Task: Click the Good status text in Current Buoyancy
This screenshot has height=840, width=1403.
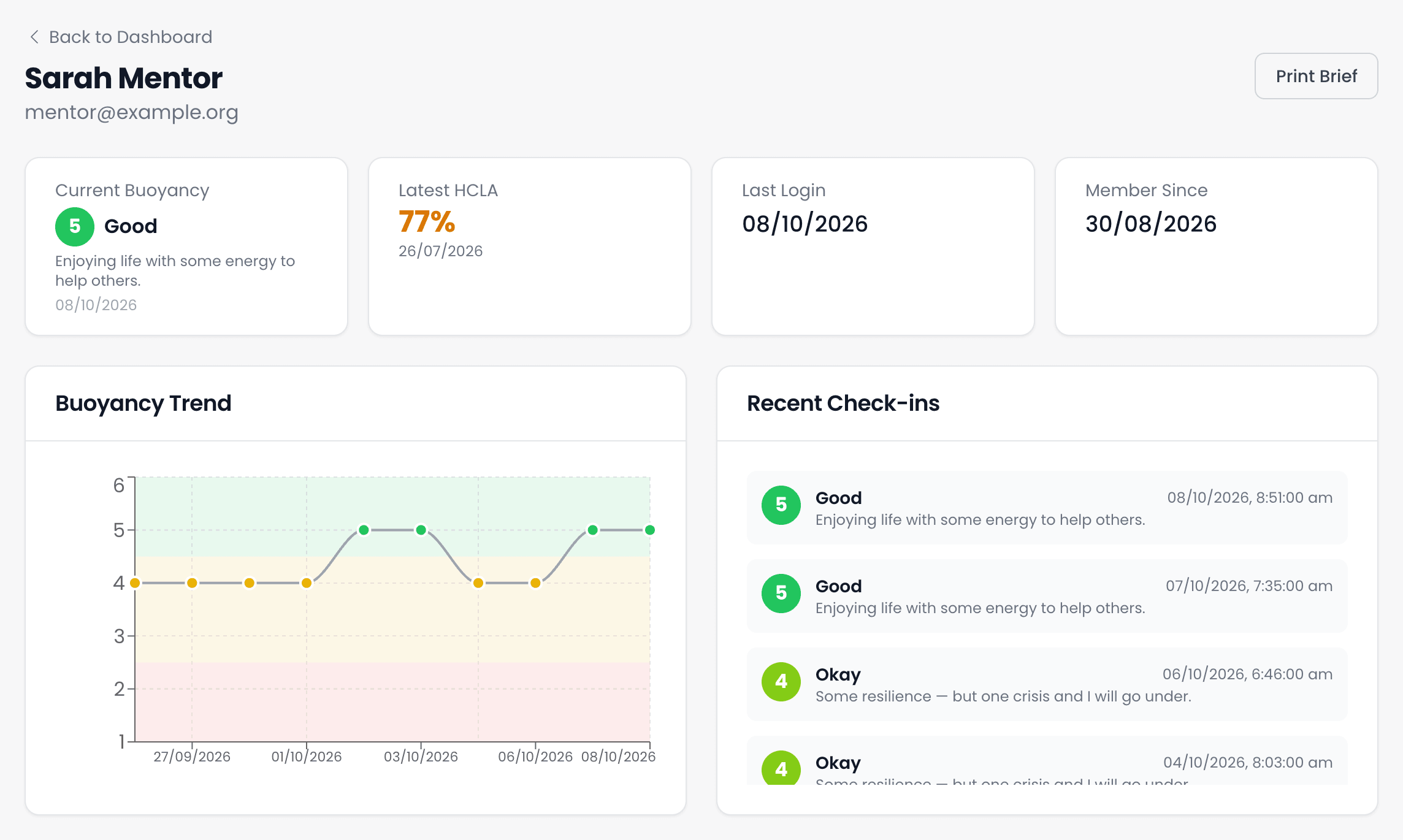Action: coord(131,226)
